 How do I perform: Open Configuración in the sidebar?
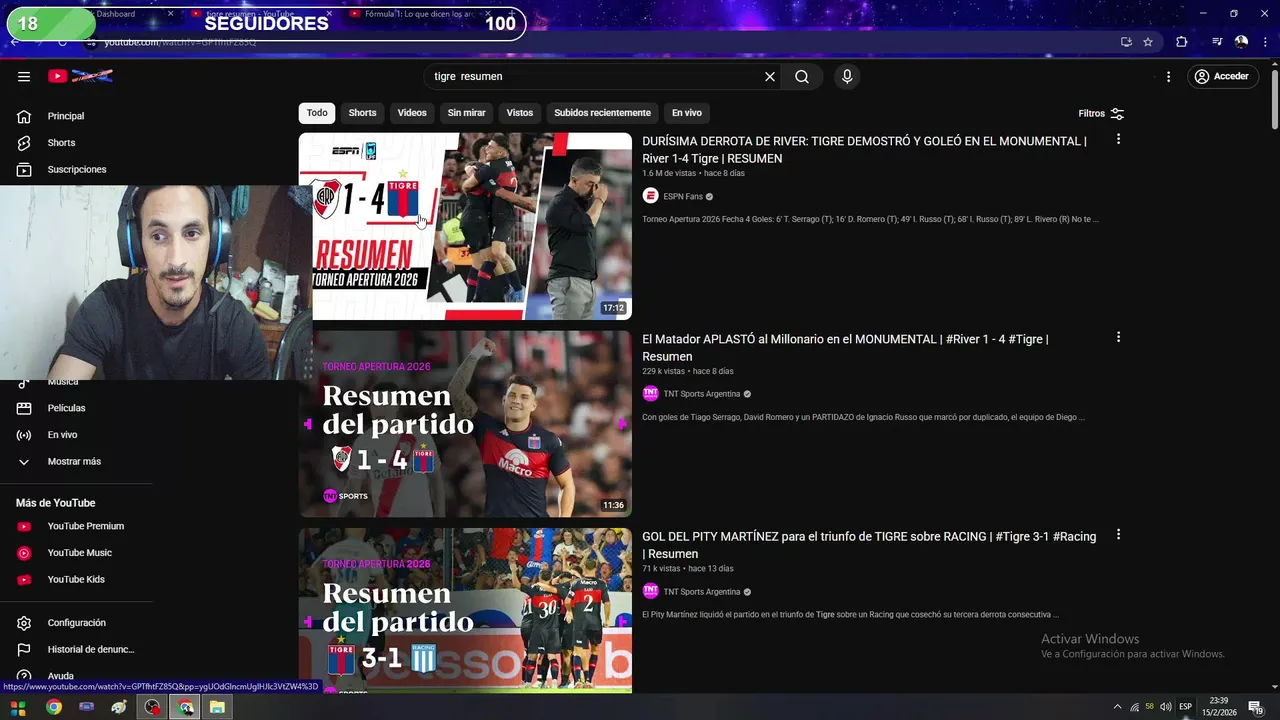[x=76, y=623]
